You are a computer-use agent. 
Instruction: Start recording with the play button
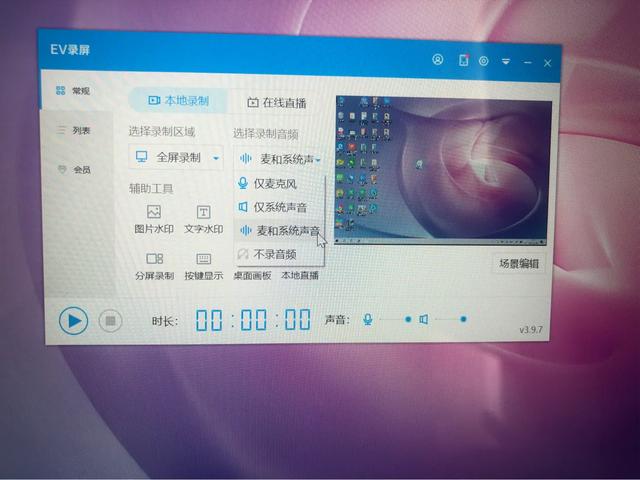click(72, 320)
